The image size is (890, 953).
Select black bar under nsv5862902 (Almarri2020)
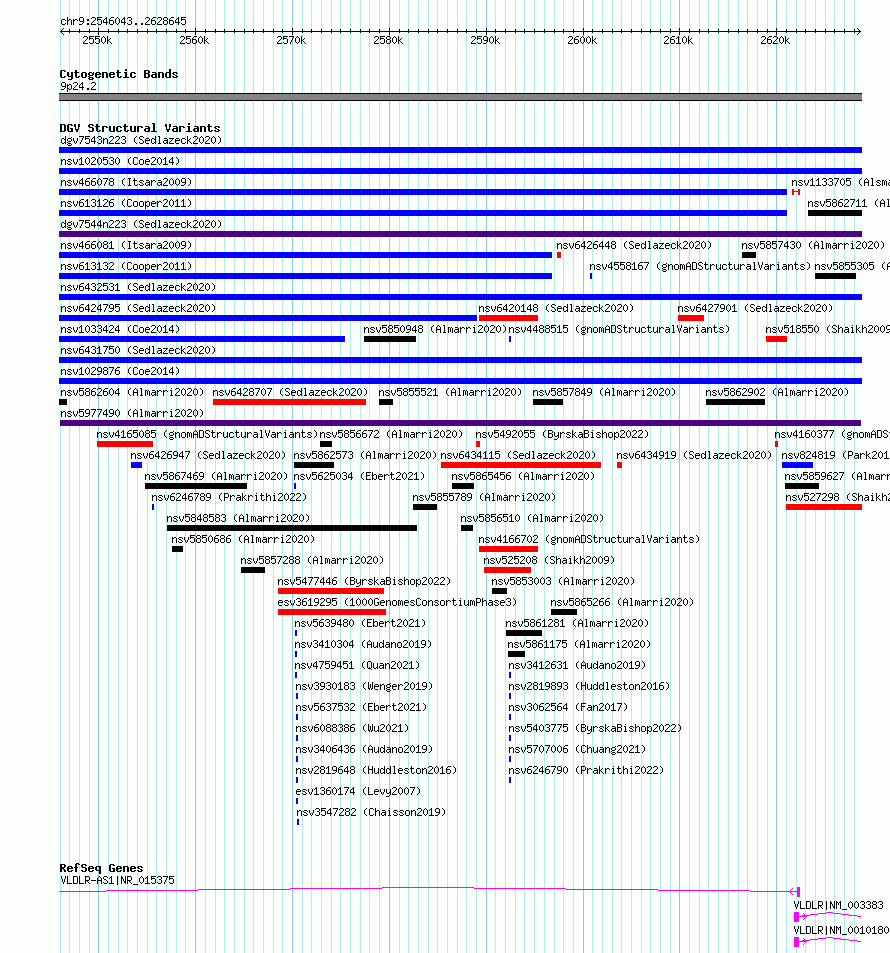tap(735, 402)
